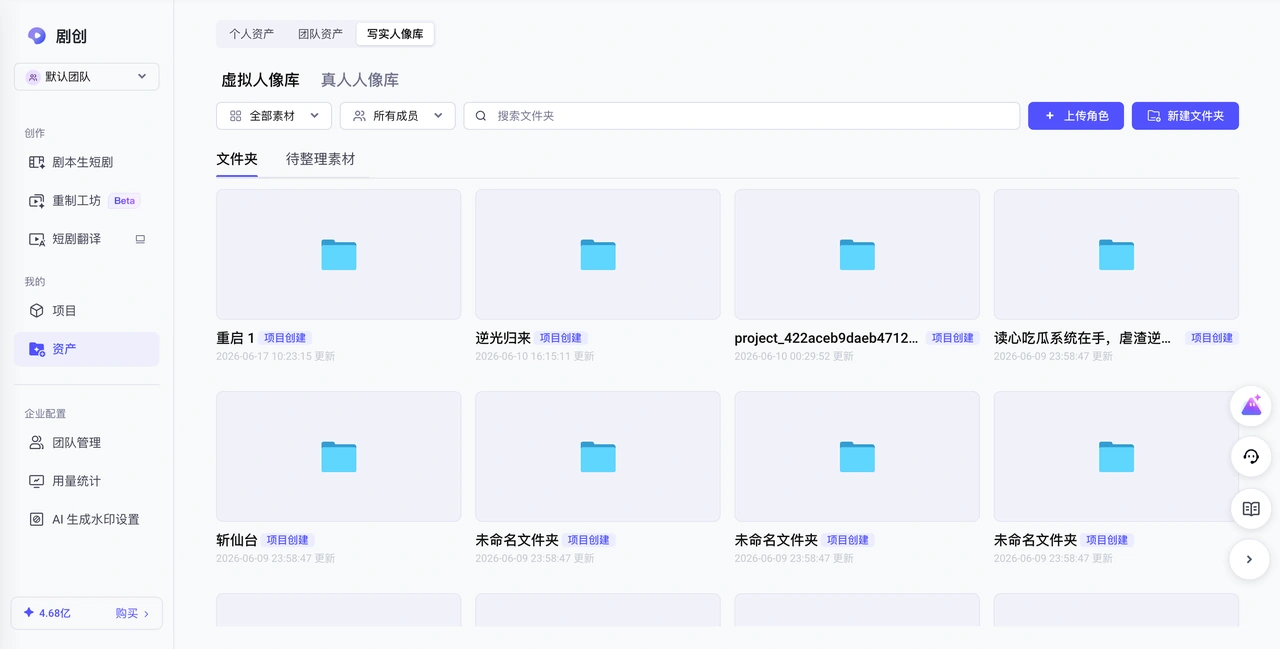
Task: Open the 默认团队 team dropdown
Action: pyautogui.click(x=87, y=76)
